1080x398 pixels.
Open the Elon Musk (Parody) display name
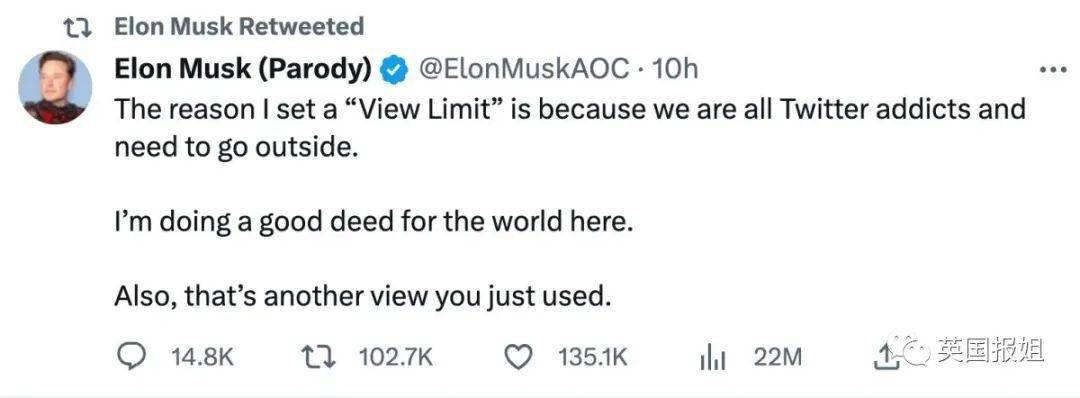(243, 69)
